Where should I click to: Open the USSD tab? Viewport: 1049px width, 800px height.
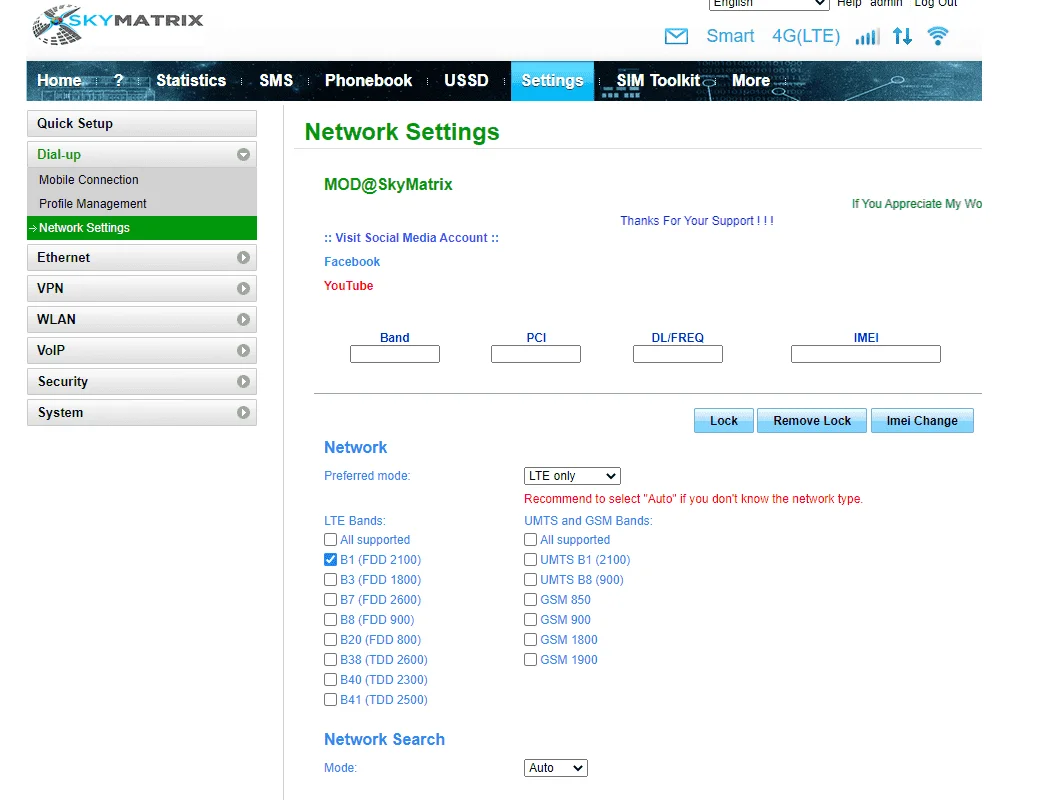click(x=466, y=81)
